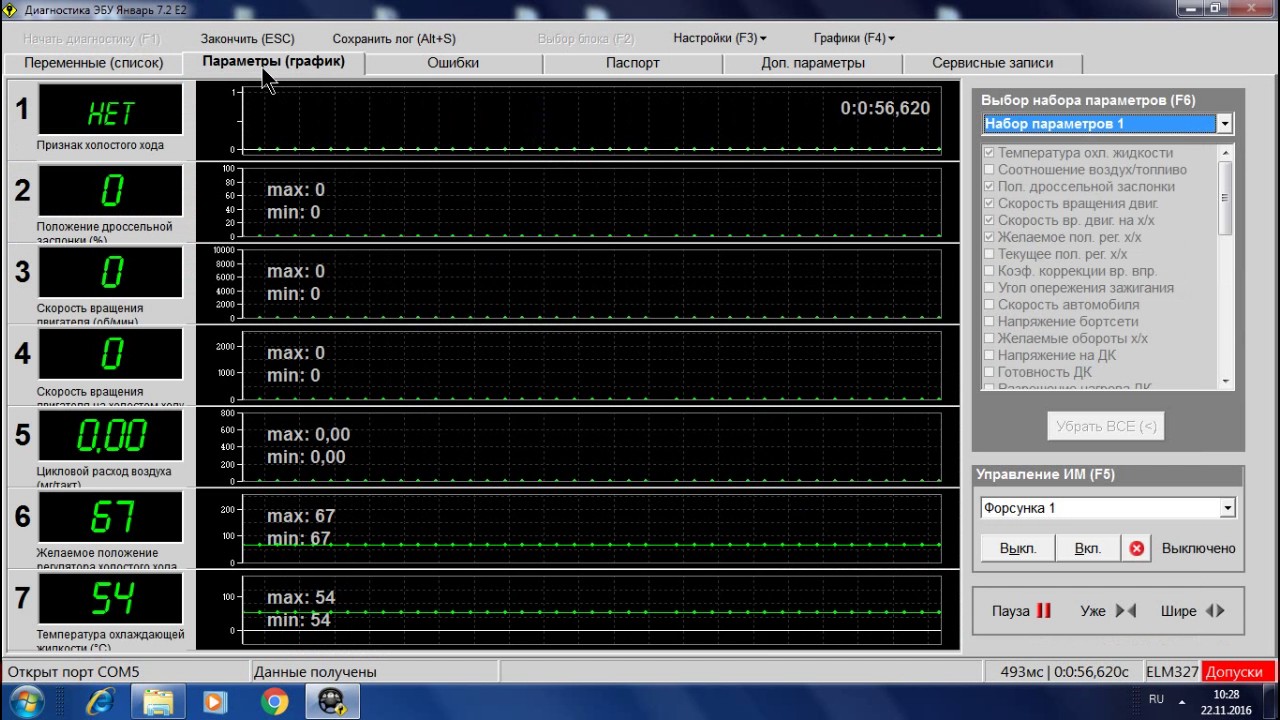This screenshot has width=1280, height=720.
Task: Open the Windows Start menu
Action: [x=26, y=702]
